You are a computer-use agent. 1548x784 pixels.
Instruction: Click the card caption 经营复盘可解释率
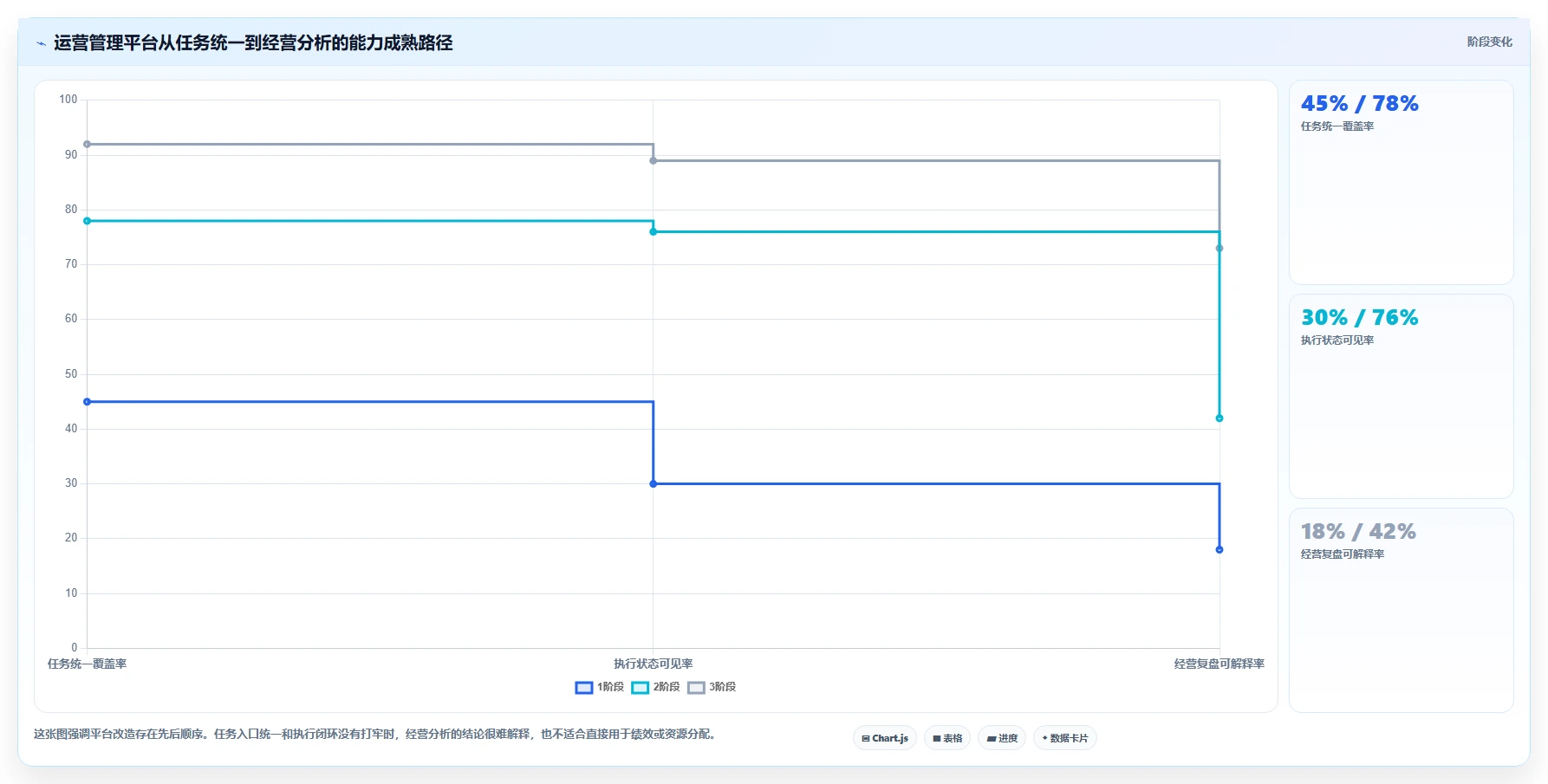click(1343, 554)
